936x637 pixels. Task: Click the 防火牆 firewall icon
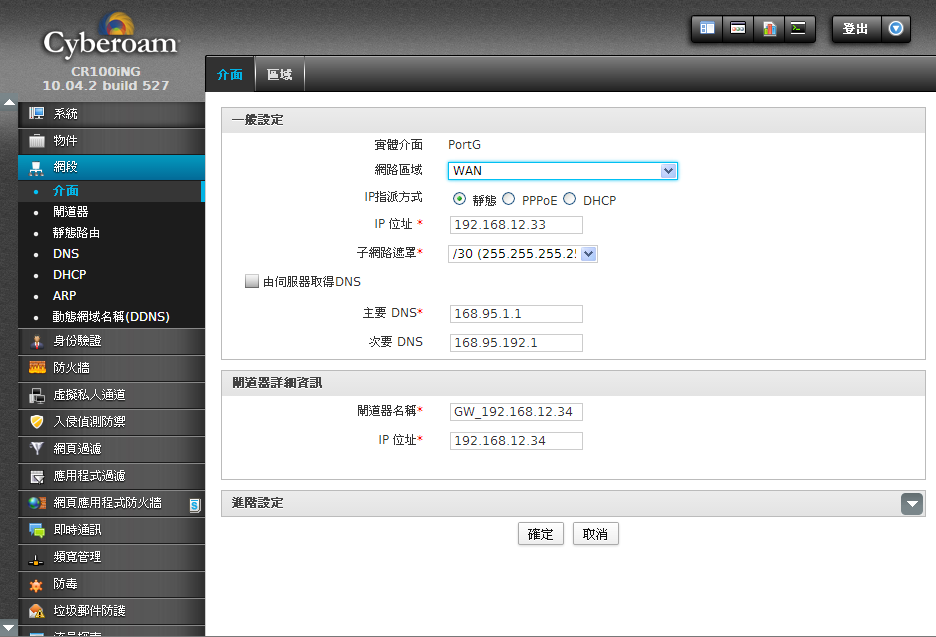(37, 368)
